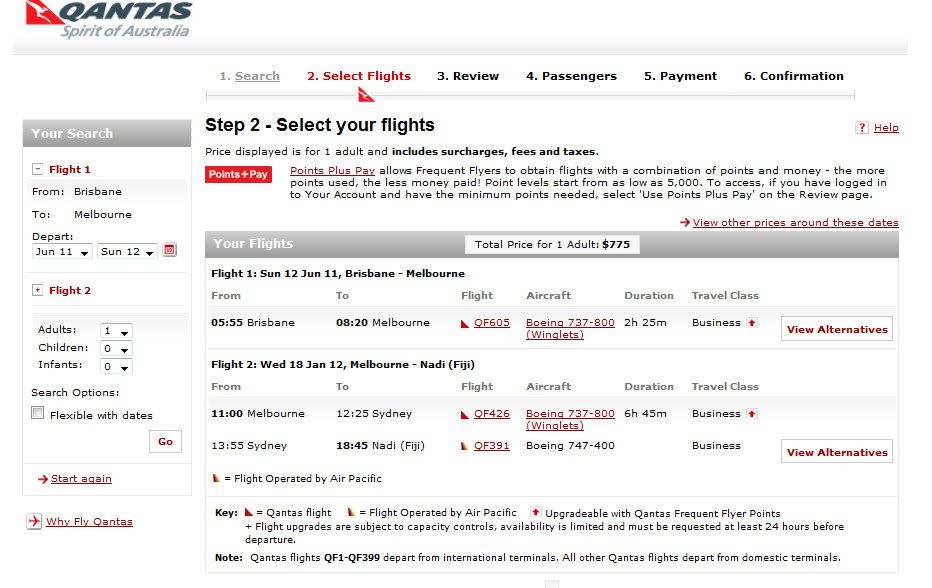Click Qantas tail icon next to QF605
932x588 pixels.
coord(465,323)
